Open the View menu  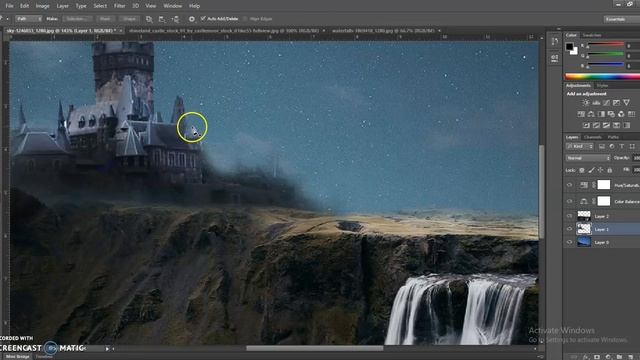click(151, 6)
